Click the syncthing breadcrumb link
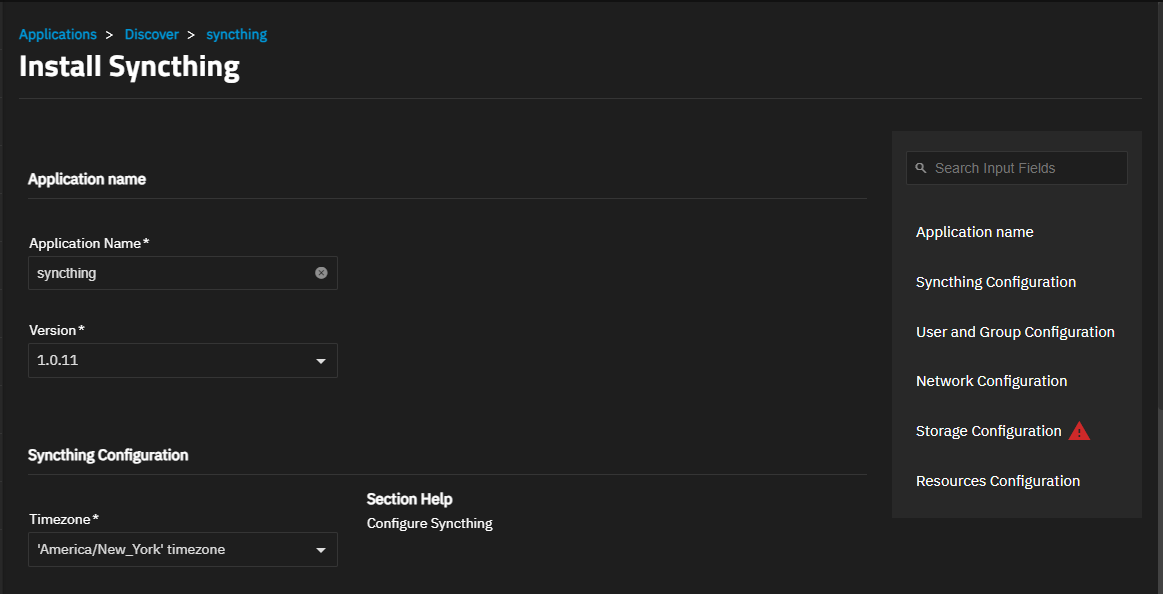1163x594 pixels. (x=237, y=34)
